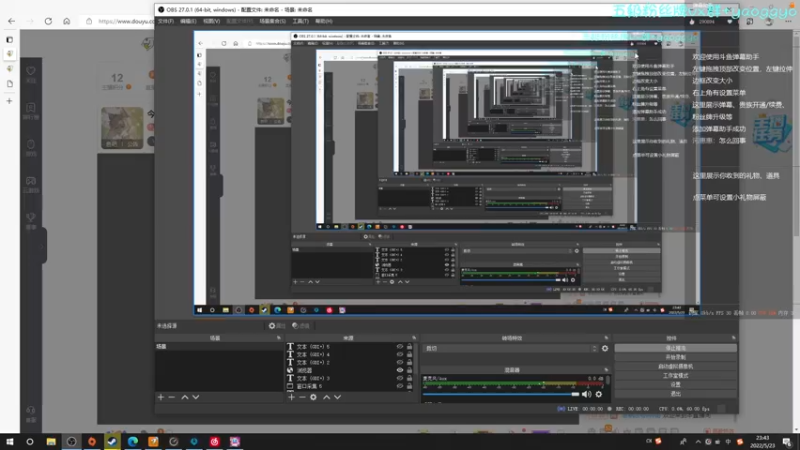Toggle visibility of 浏览器 source

click(399, 370)
